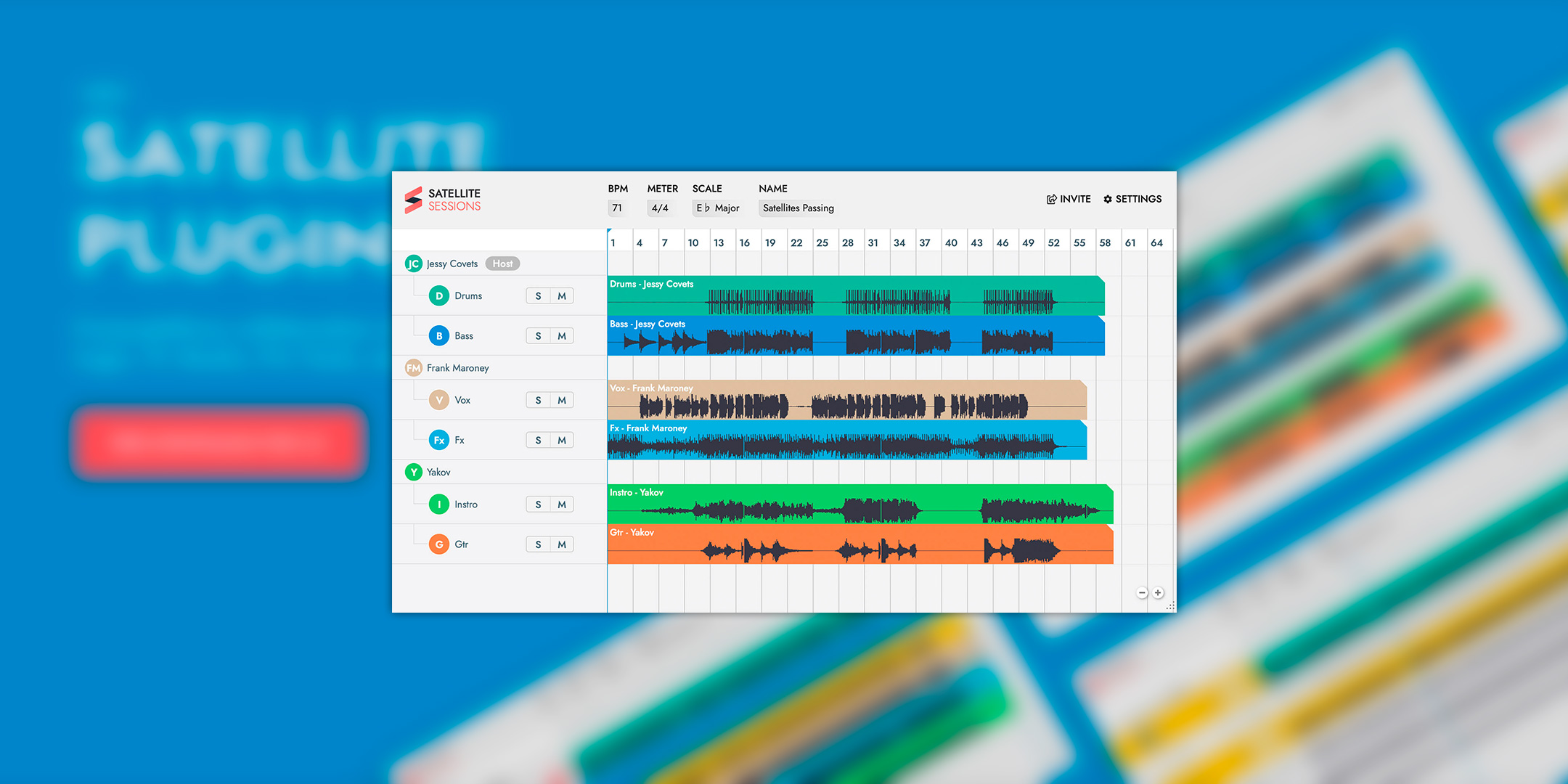
Task: Select the Fx - Frank Maroney clip
Action: point(847,440)
